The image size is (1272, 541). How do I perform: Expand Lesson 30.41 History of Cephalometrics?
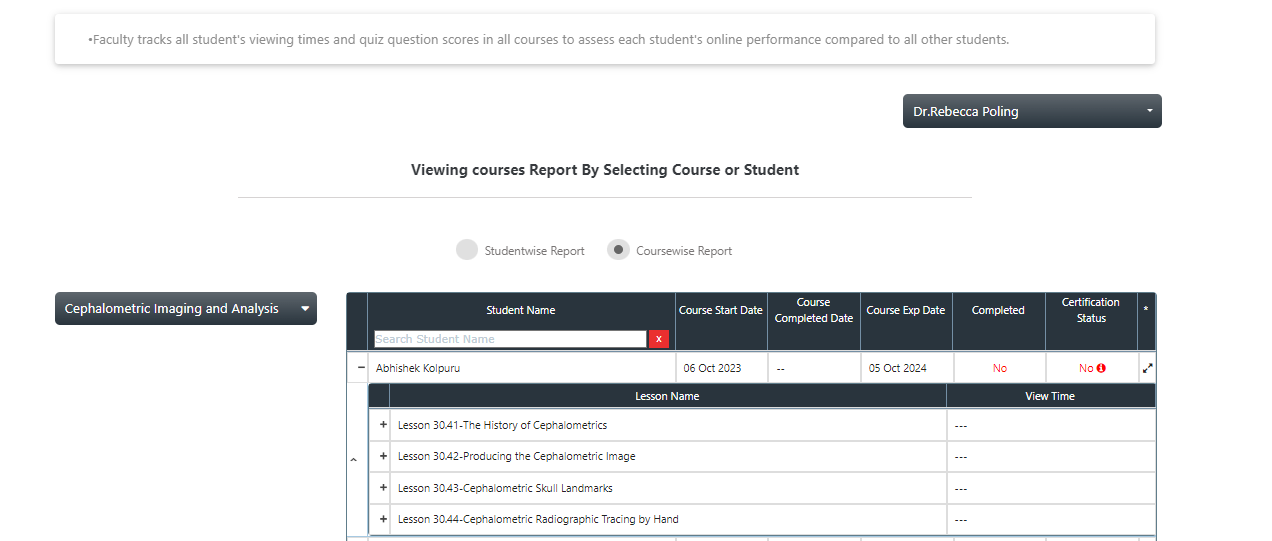point(383,425)
